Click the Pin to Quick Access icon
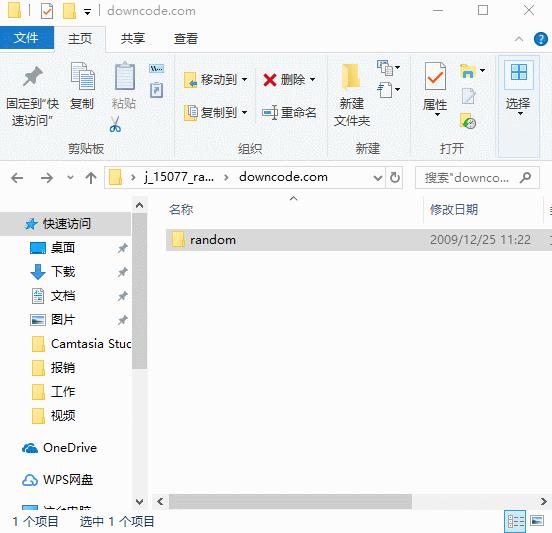 (33, 76)
